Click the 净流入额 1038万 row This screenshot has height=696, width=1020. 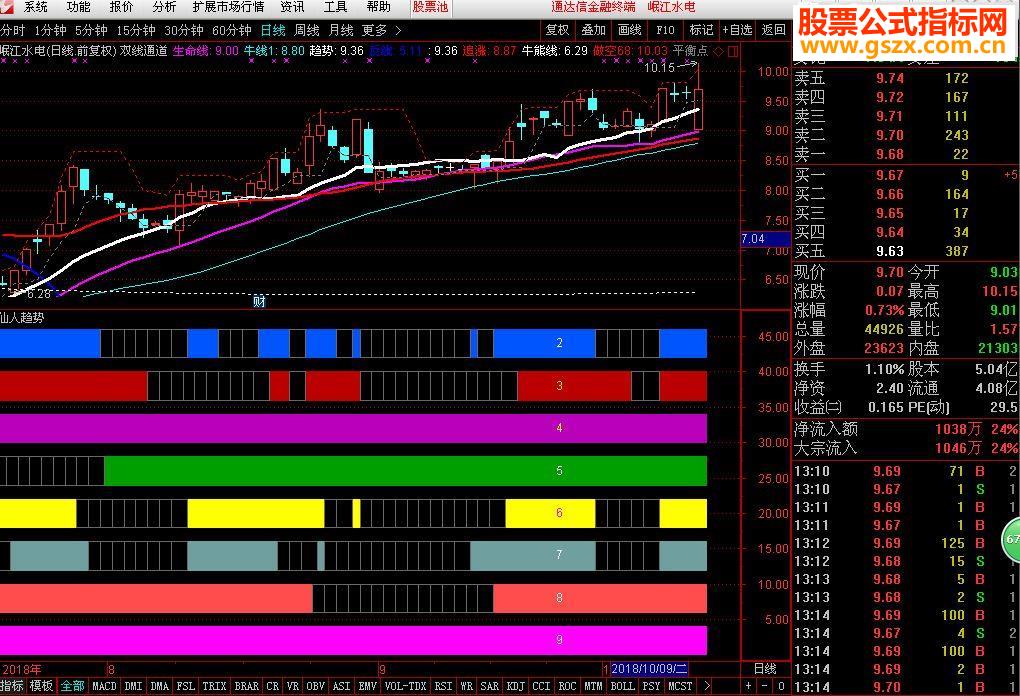coord(905,429)
